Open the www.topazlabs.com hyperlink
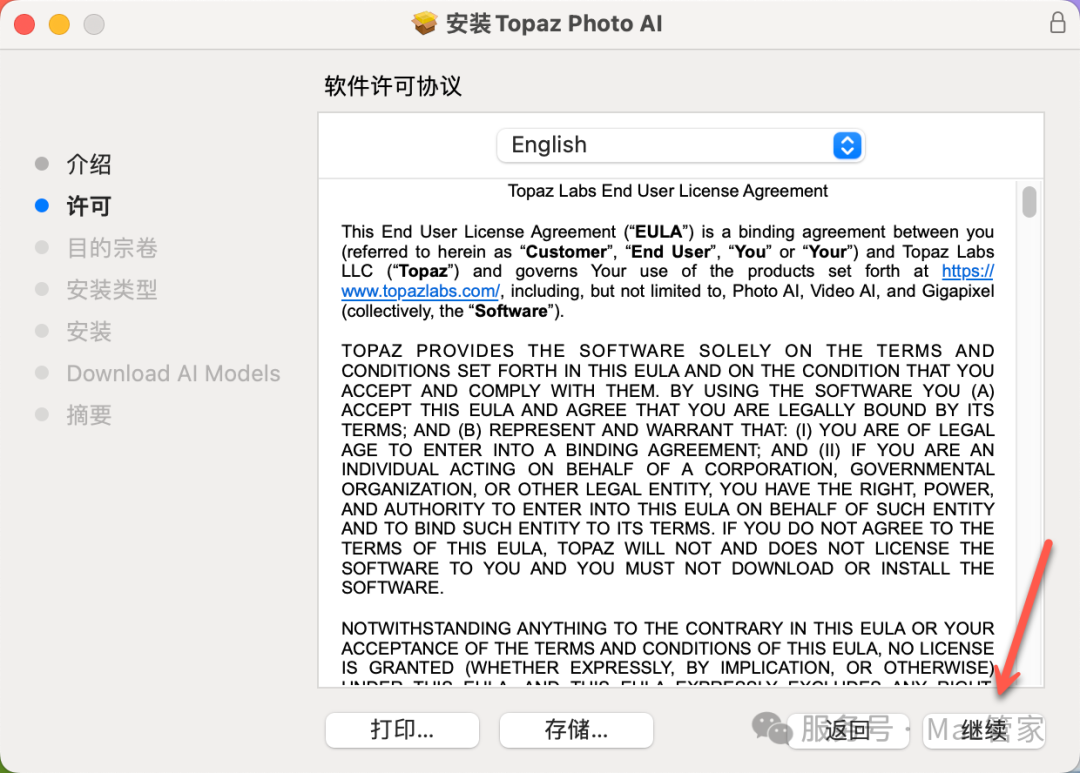 pyautogui.click(x=420, y=291)
